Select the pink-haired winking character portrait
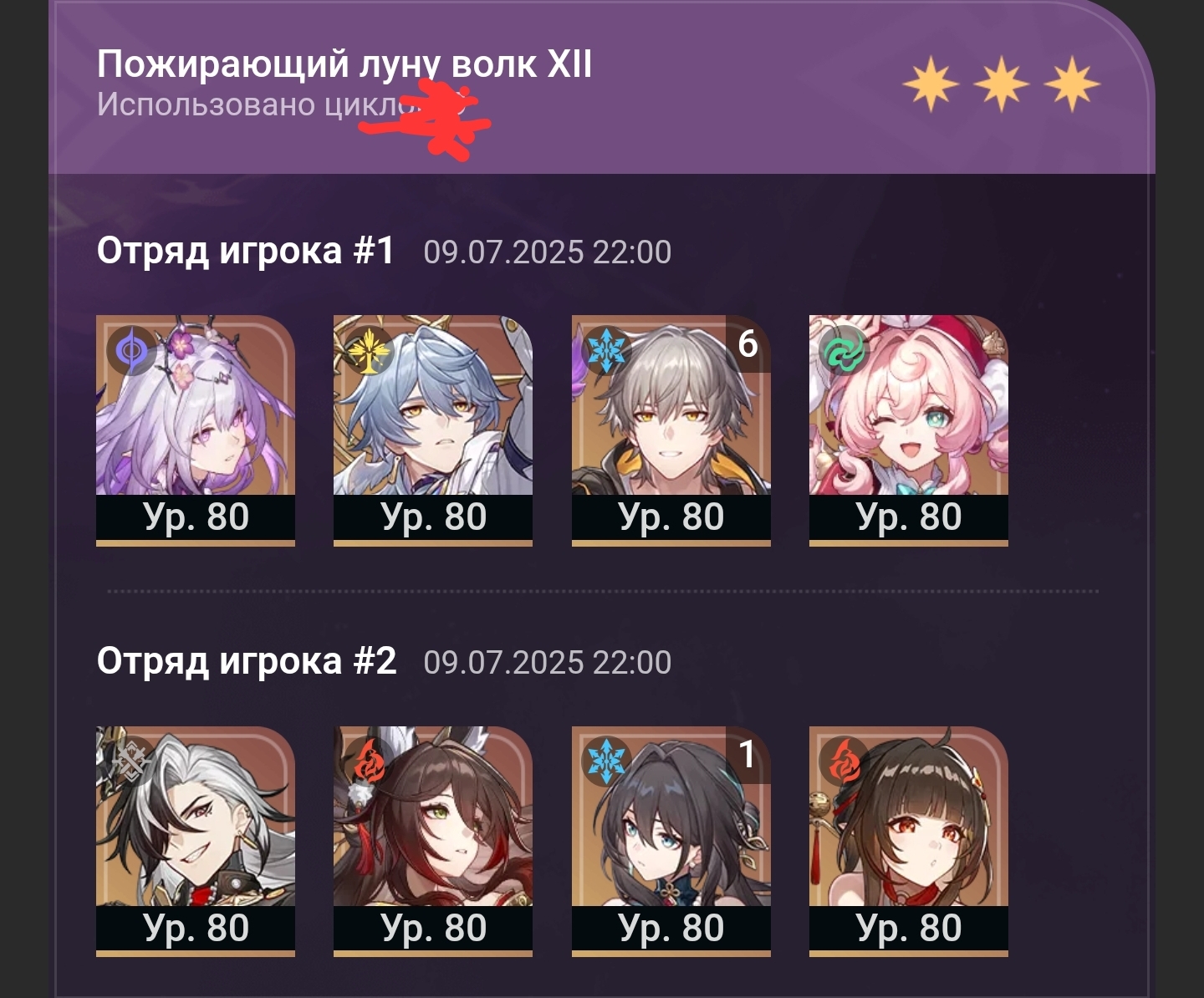The width and height of the screenshot is (1204, 998). coord(909,430)
